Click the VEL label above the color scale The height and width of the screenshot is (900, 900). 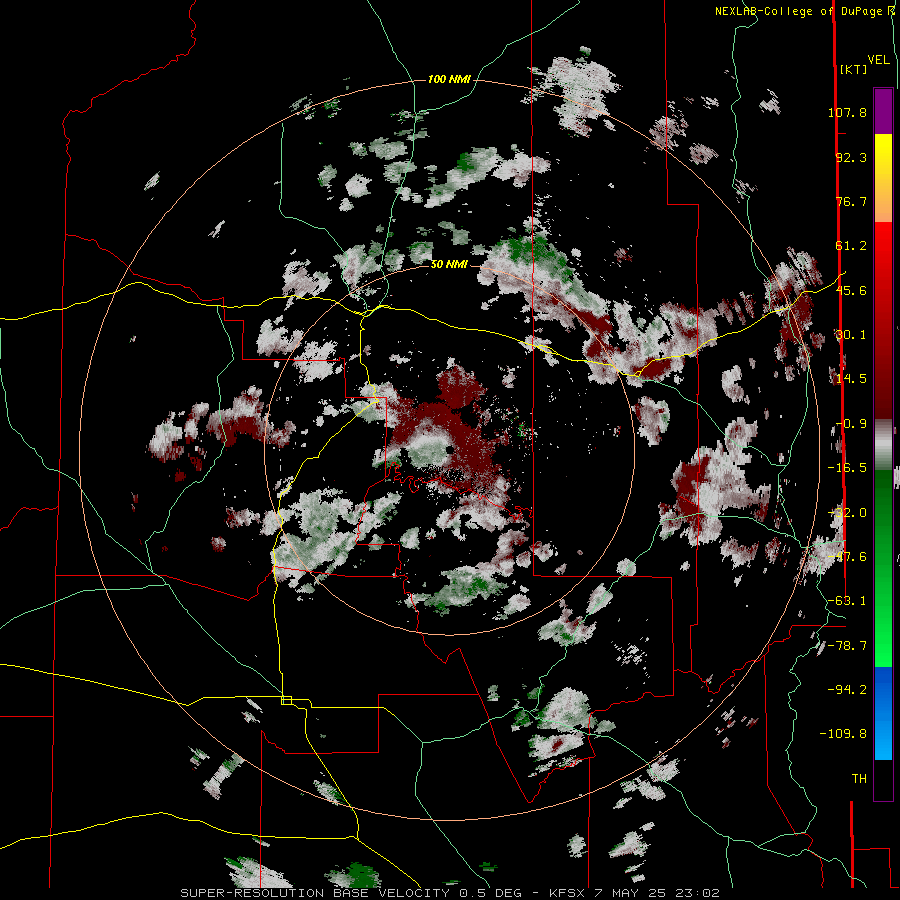pos(878,60)
